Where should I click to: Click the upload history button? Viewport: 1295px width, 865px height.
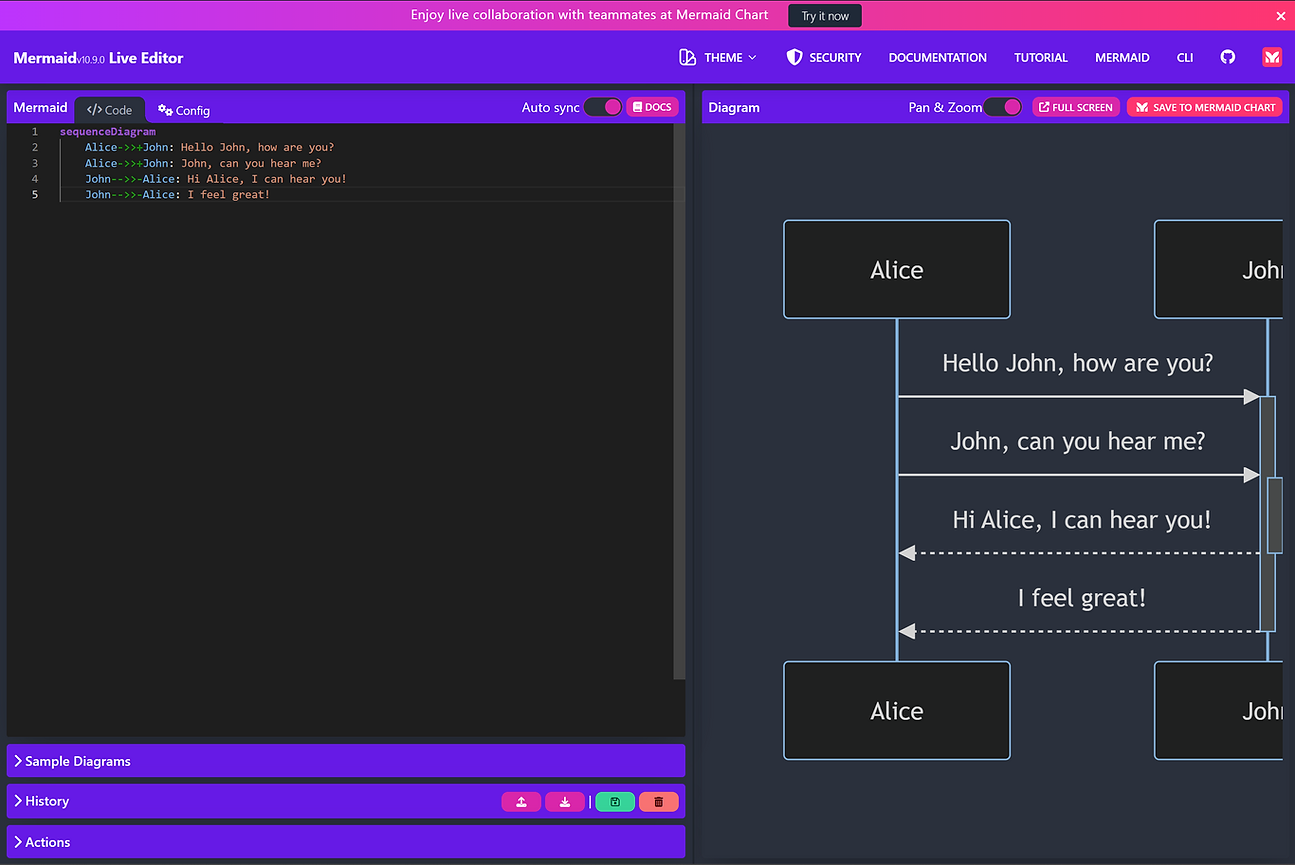pyautogui.click(x=521, y=802)
